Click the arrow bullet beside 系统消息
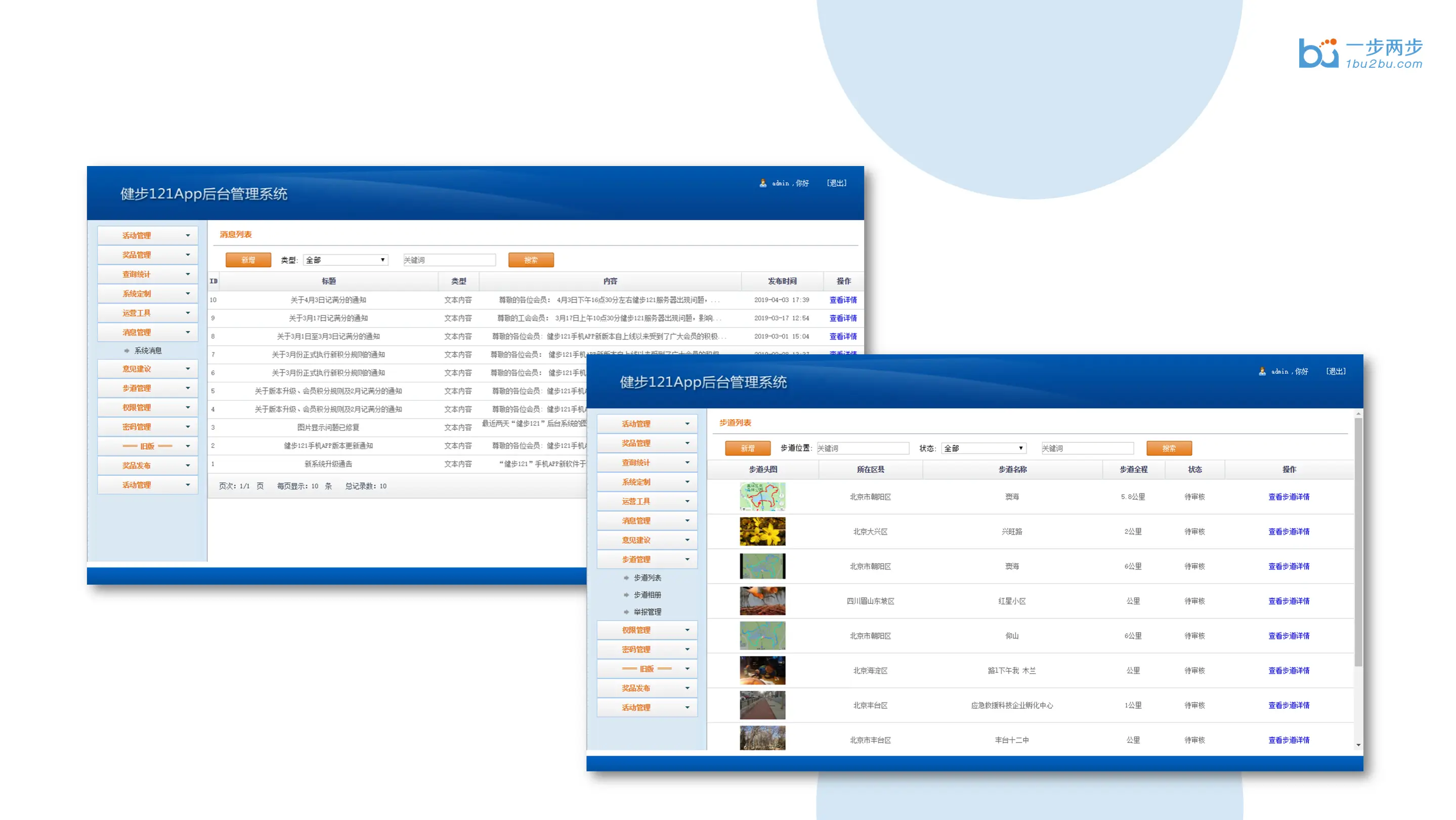Image resolution: width=1456 pixels, height=820 pixels. (126, 351)
